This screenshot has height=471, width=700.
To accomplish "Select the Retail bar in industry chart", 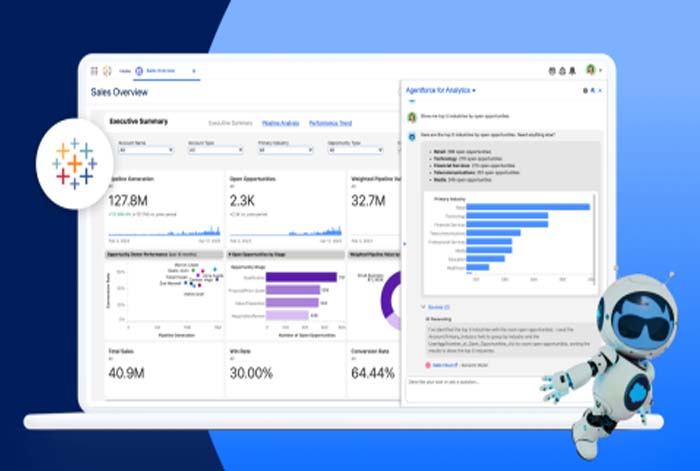I will pos(528,207).
